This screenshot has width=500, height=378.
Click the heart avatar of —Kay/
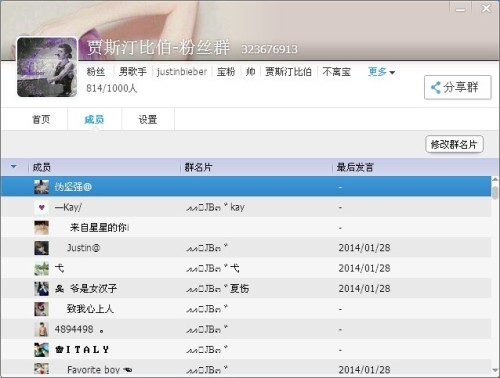(x=41, y=207)
